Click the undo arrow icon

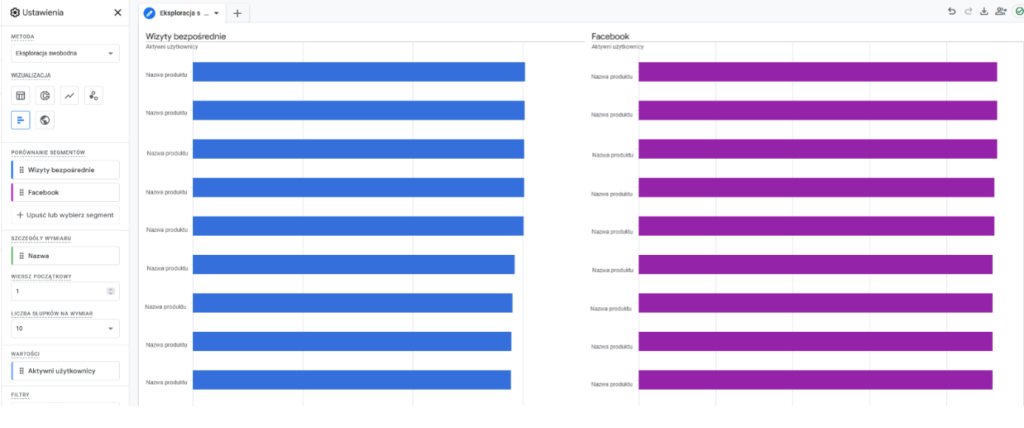(x=952, y=11)
